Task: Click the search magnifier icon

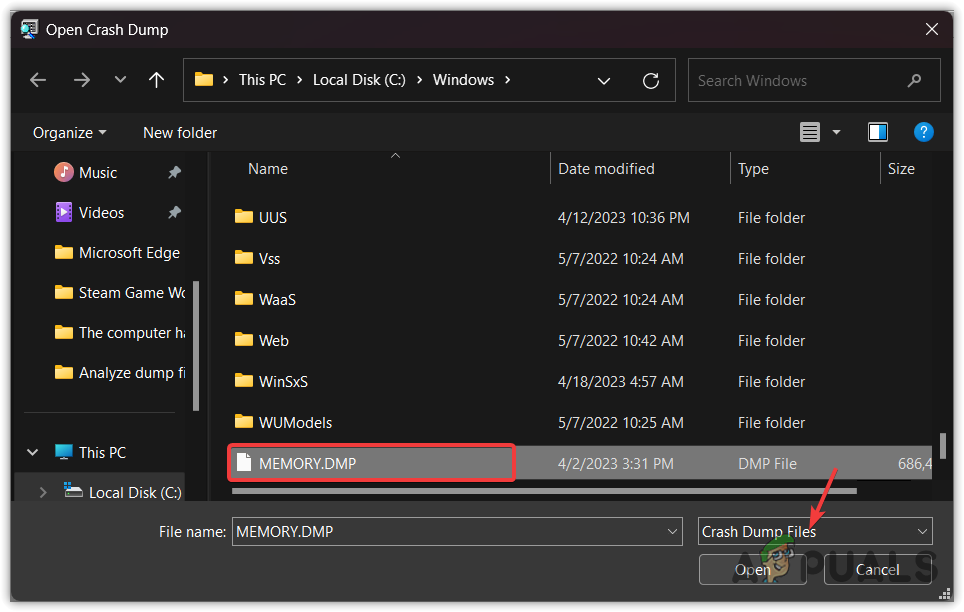Action: pos(914,80)
